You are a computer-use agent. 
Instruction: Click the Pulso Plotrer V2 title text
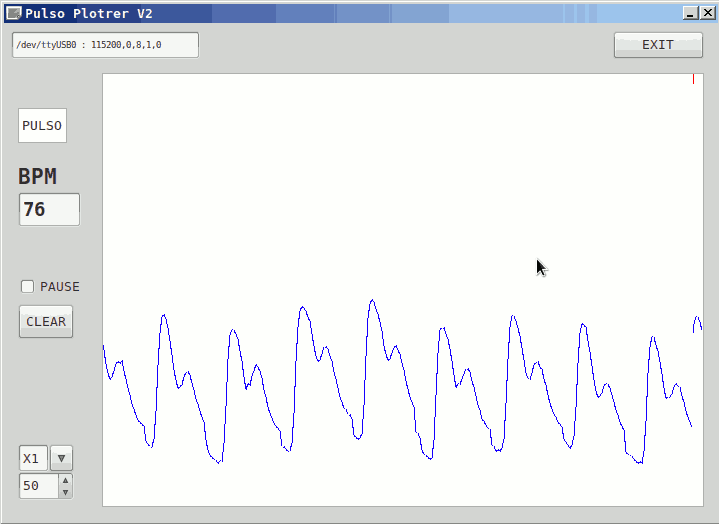(88, 14)
